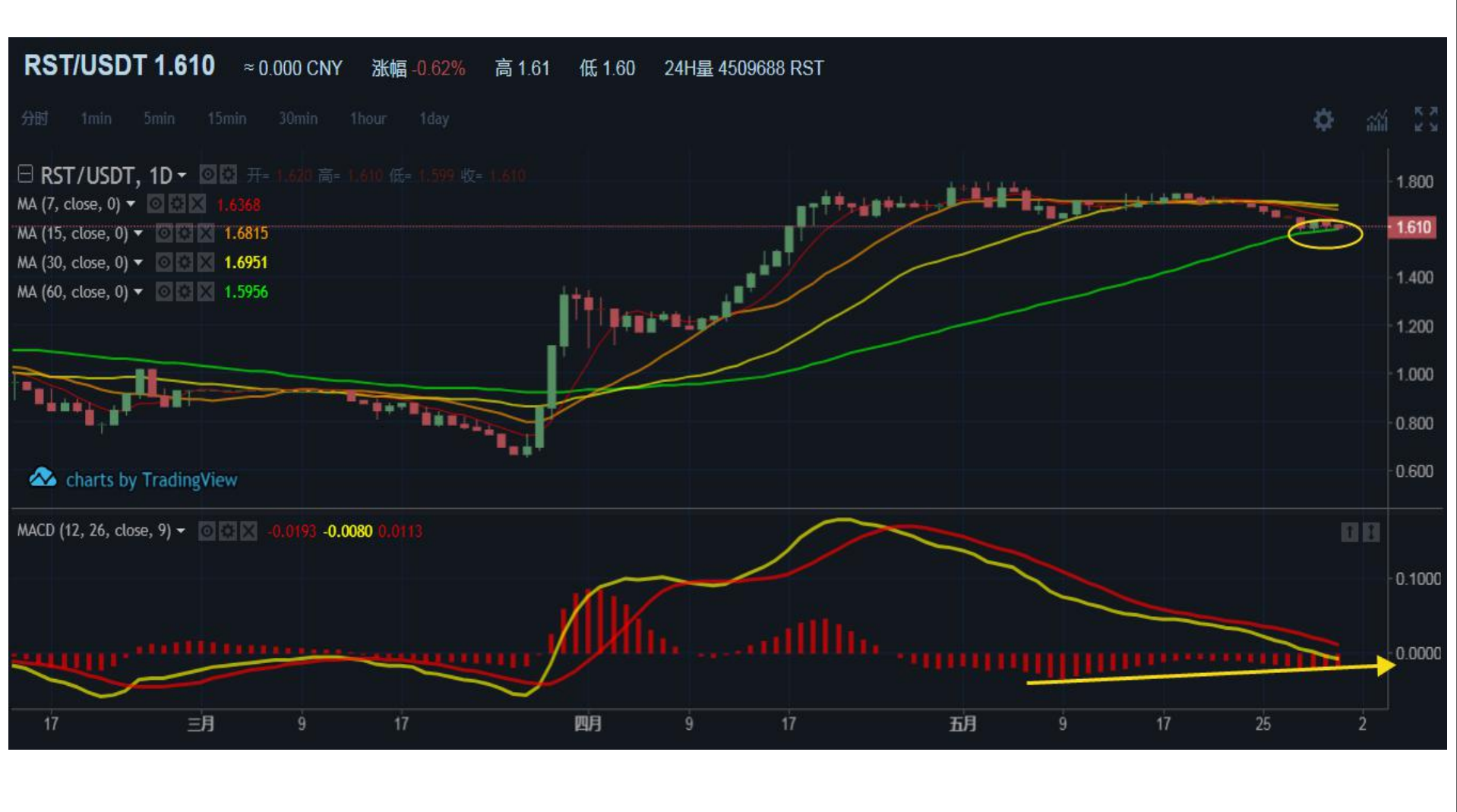Hide the MA (30, close, 0) indicator line
Screen dimensions: 1457x812
point(164,262)
